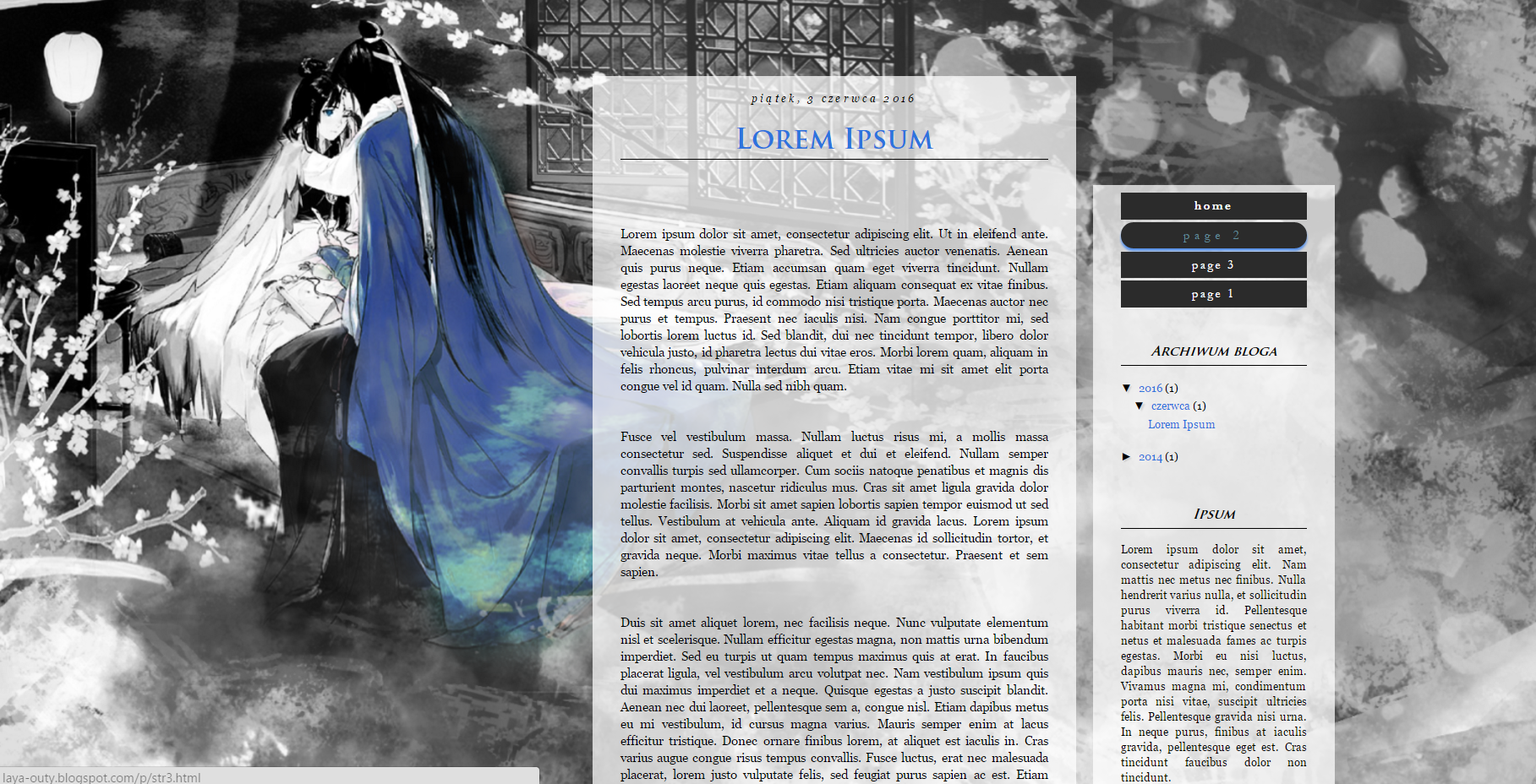Expand the 2014 archive triangle
The height and width of the screenshot is (784, 1536).
tap(1127, 456)
